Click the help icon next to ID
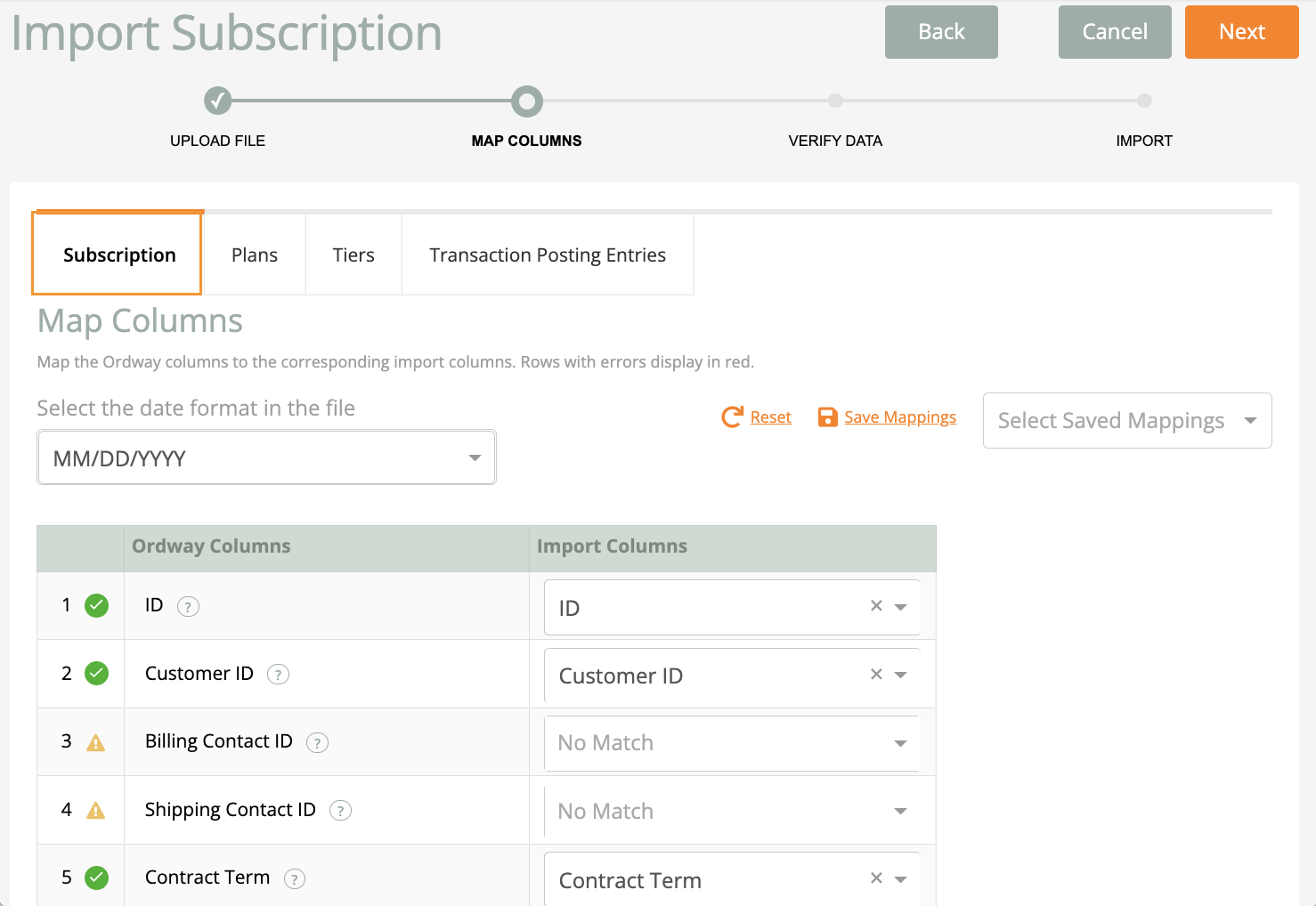Screen dimensions: 1316x906 (188, 607)
